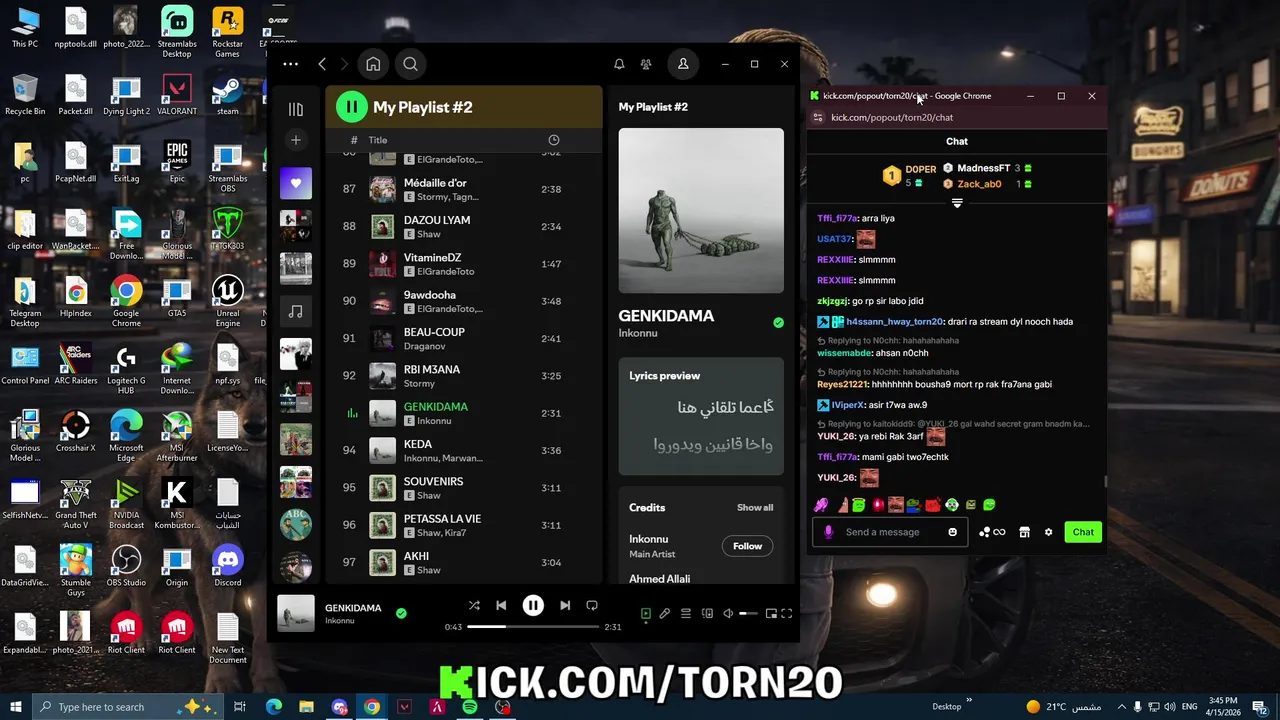Sort by the duration clock column
1280x720 pixels.
[554, 140]
